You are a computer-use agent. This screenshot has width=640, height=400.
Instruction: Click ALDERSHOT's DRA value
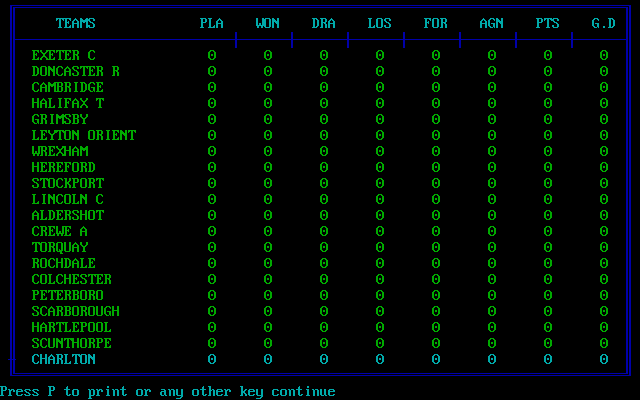(323, 215)
